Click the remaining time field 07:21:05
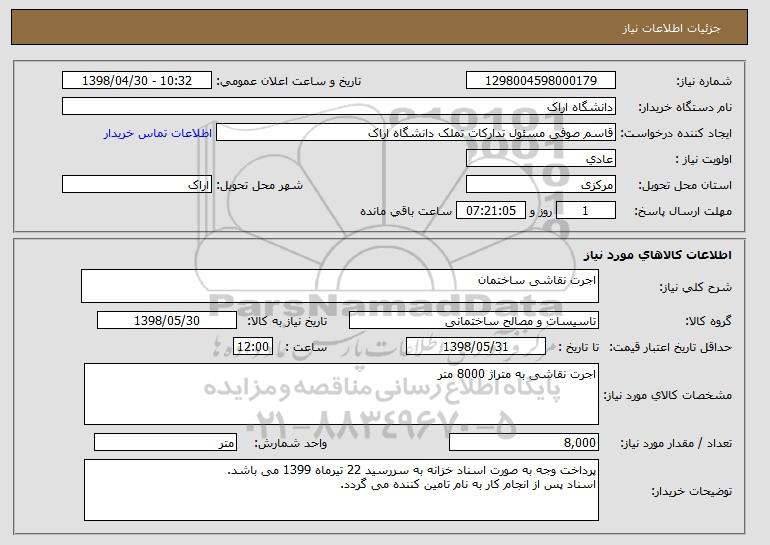The width and height of the screenshot is (770, 545). 491,211
